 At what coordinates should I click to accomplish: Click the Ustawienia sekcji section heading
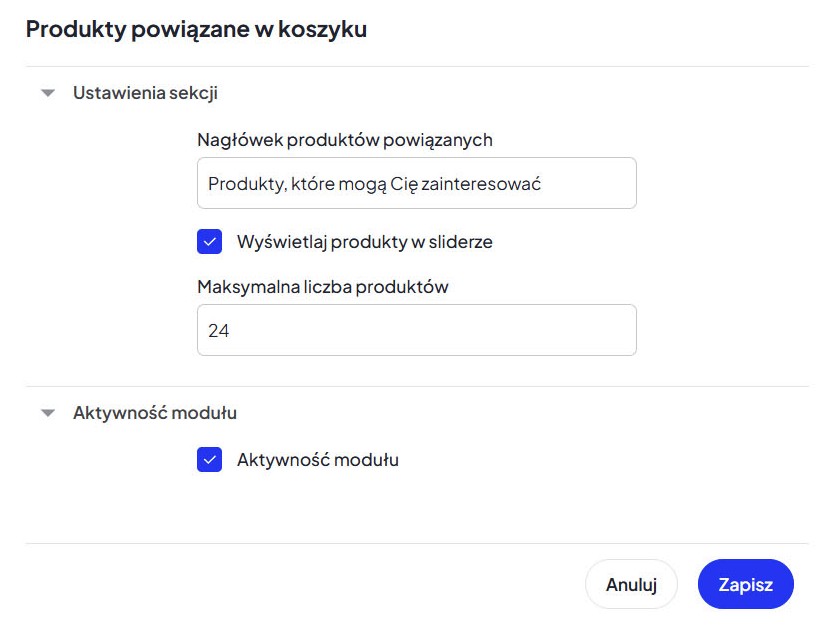[x=145, y=94]
